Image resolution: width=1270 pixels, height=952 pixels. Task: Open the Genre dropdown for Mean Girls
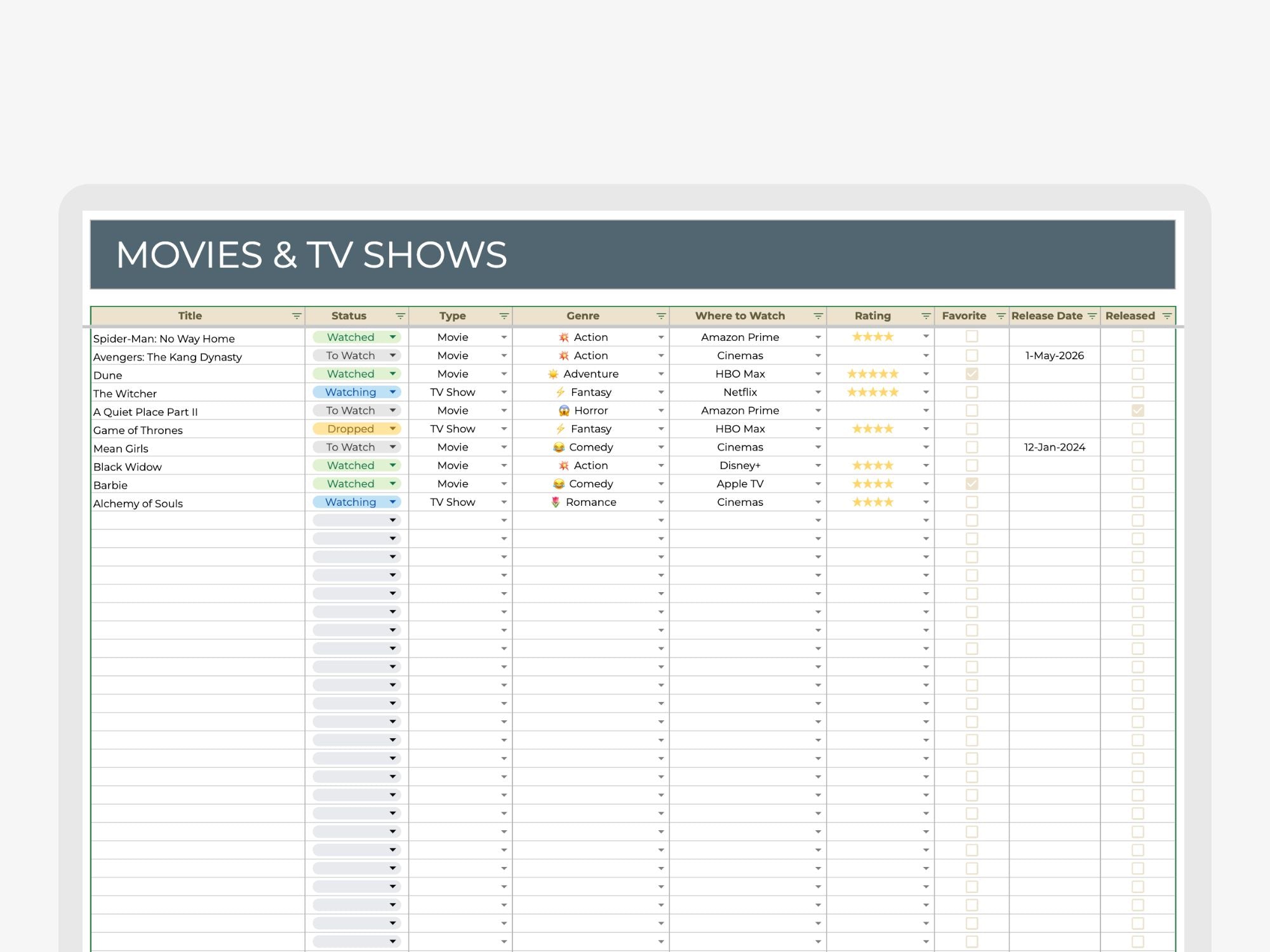(661, 447)
